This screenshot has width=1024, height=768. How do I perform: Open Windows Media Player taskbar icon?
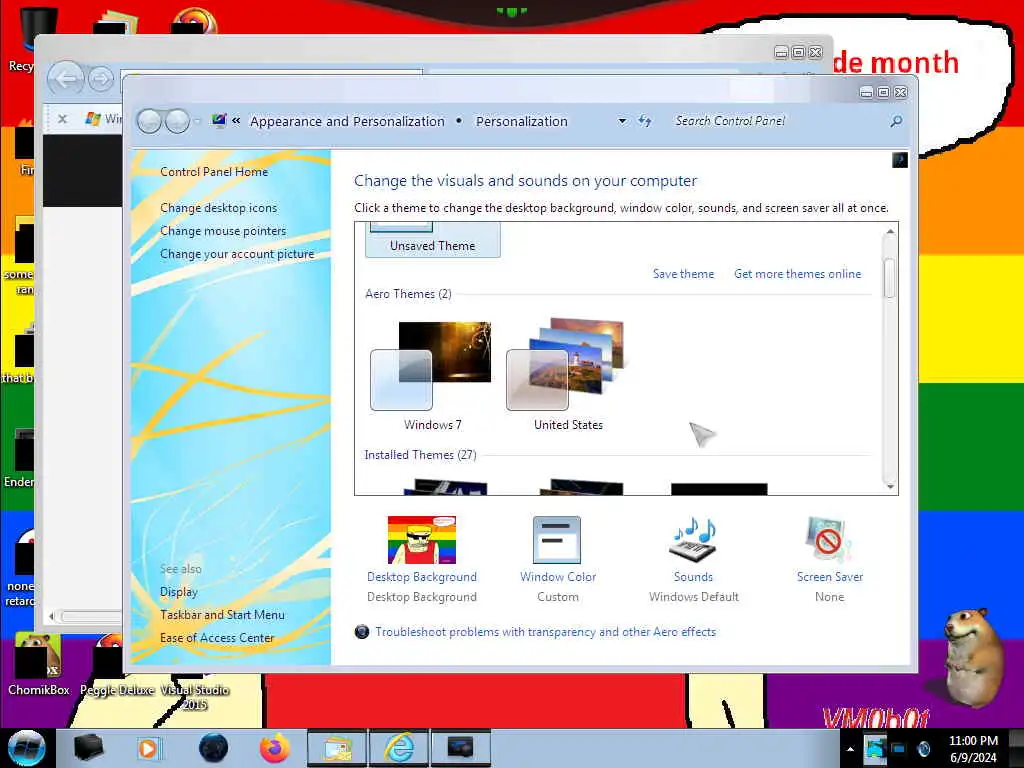(x=148, y=748)
